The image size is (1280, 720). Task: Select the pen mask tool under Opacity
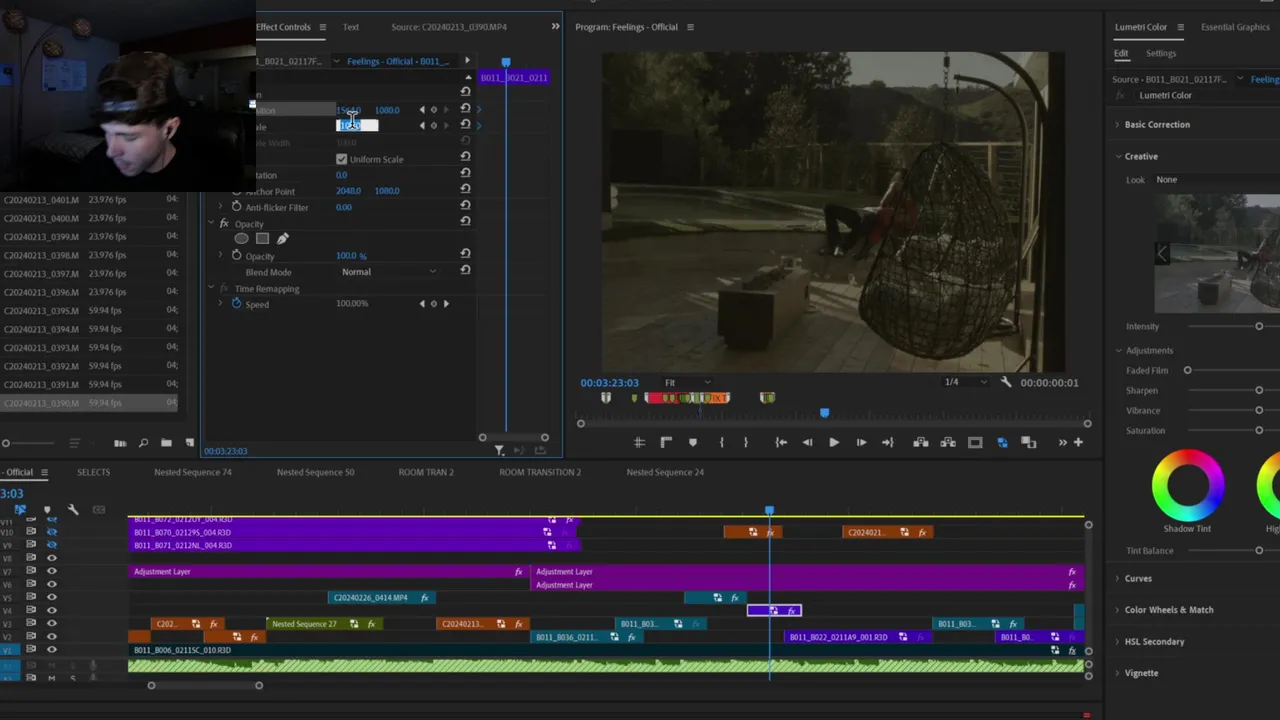click(282, 239)
